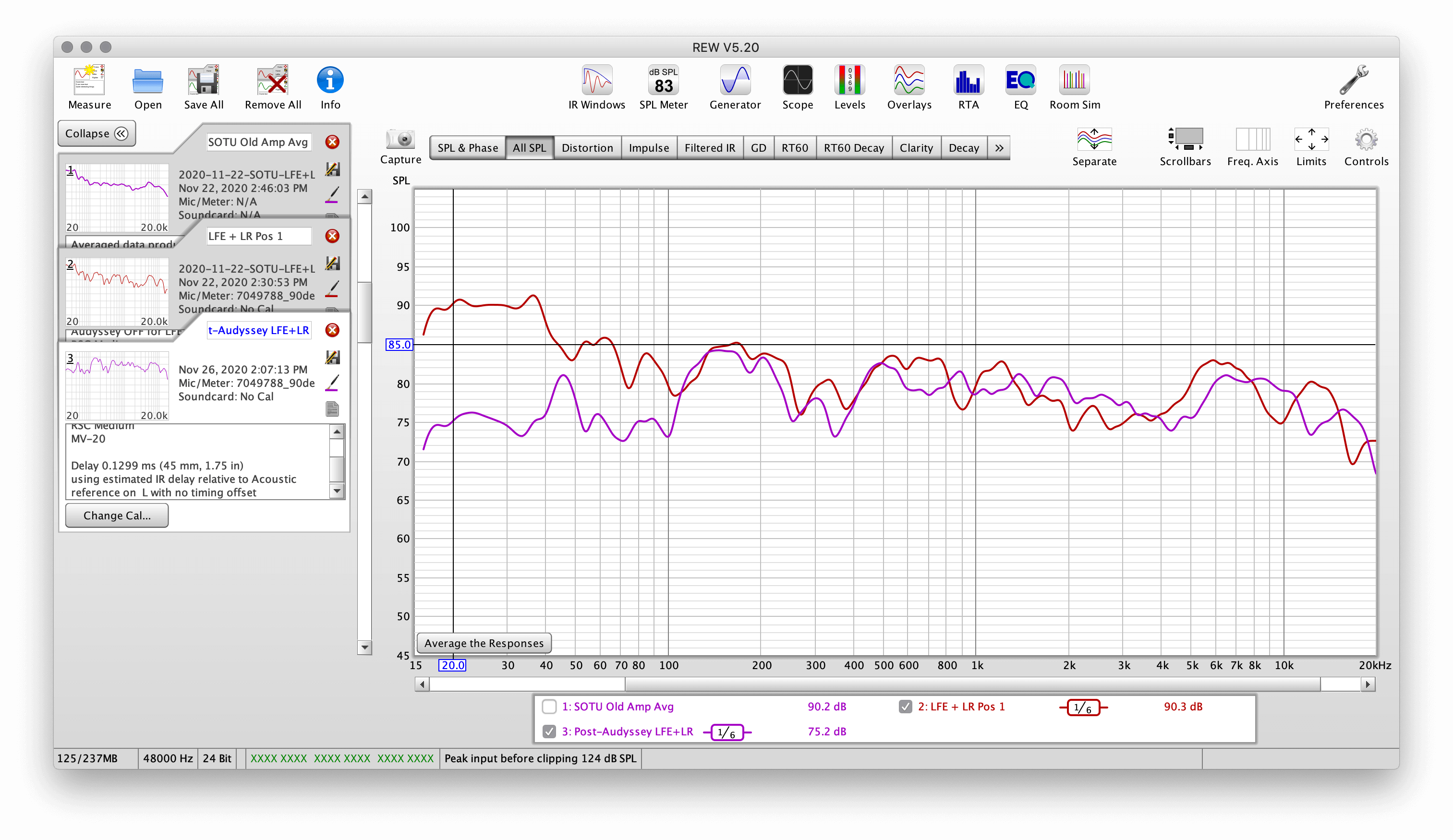Click graph icon beside measurement 3 thumbnail
The height and width of the screenshot is (840, 1453).
click(332, 358)
